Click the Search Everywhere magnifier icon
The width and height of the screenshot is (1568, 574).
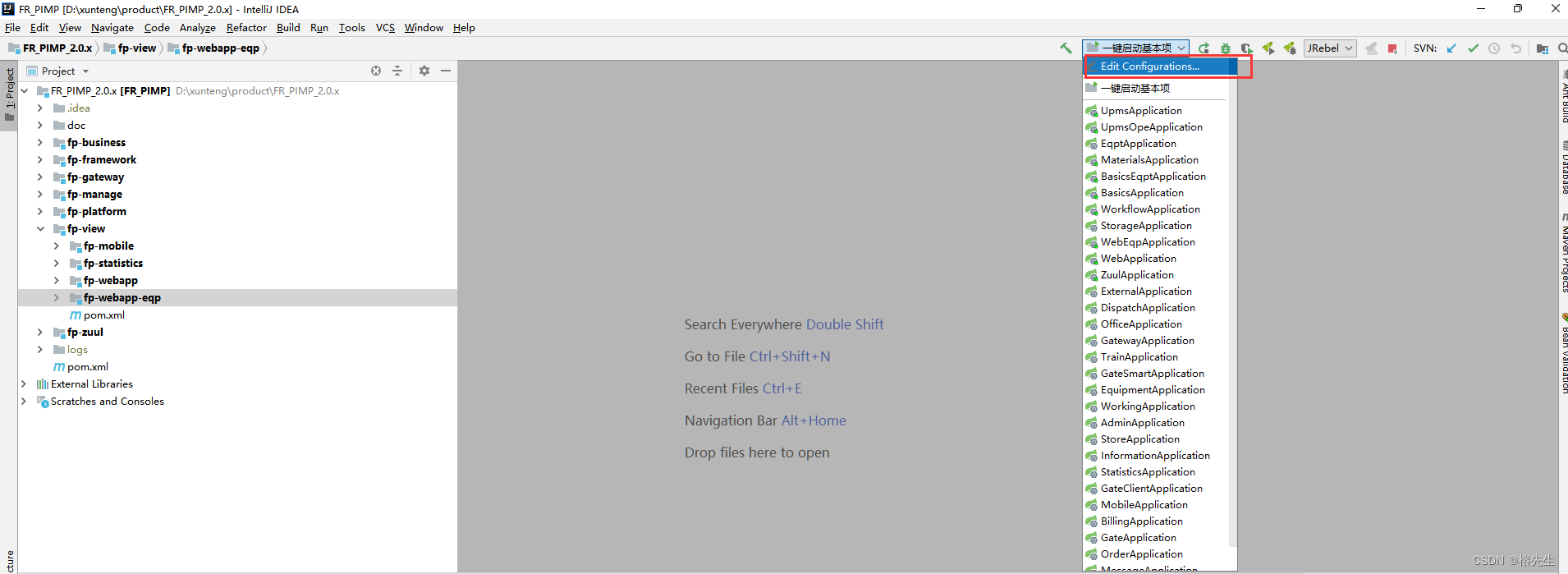pos(1562,48)
